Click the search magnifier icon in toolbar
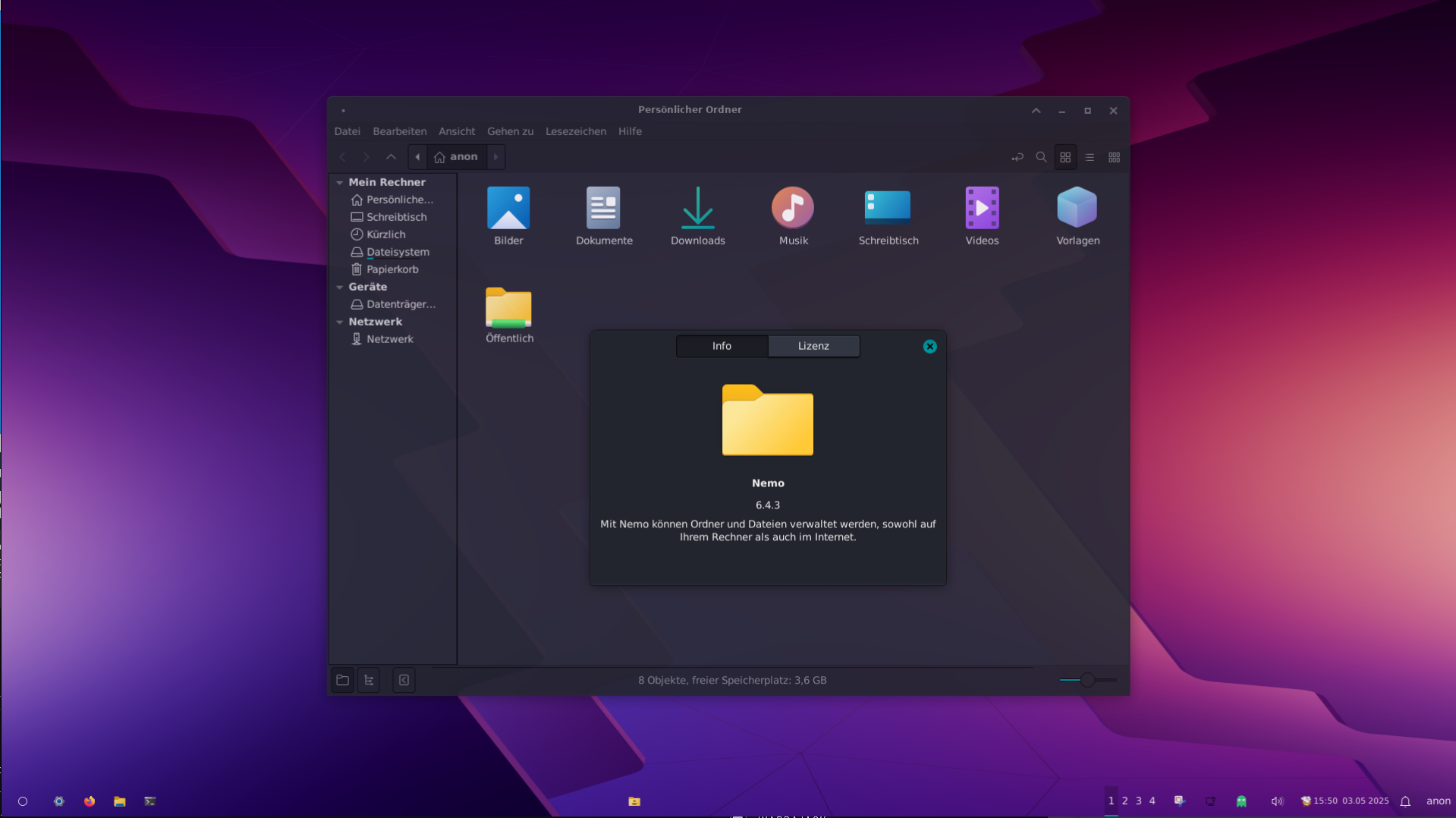1456x818 pixels. (1041, 157)
